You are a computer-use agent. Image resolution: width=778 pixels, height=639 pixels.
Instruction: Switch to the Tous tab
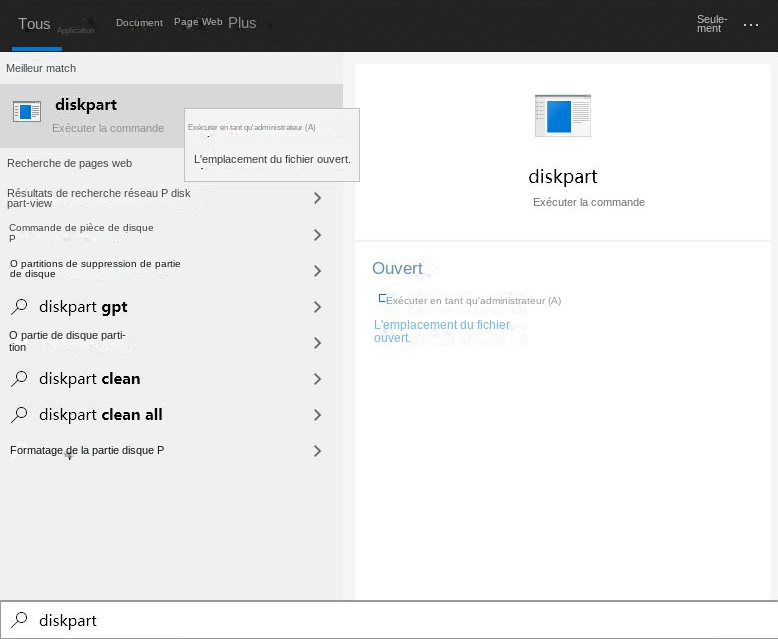34,24
